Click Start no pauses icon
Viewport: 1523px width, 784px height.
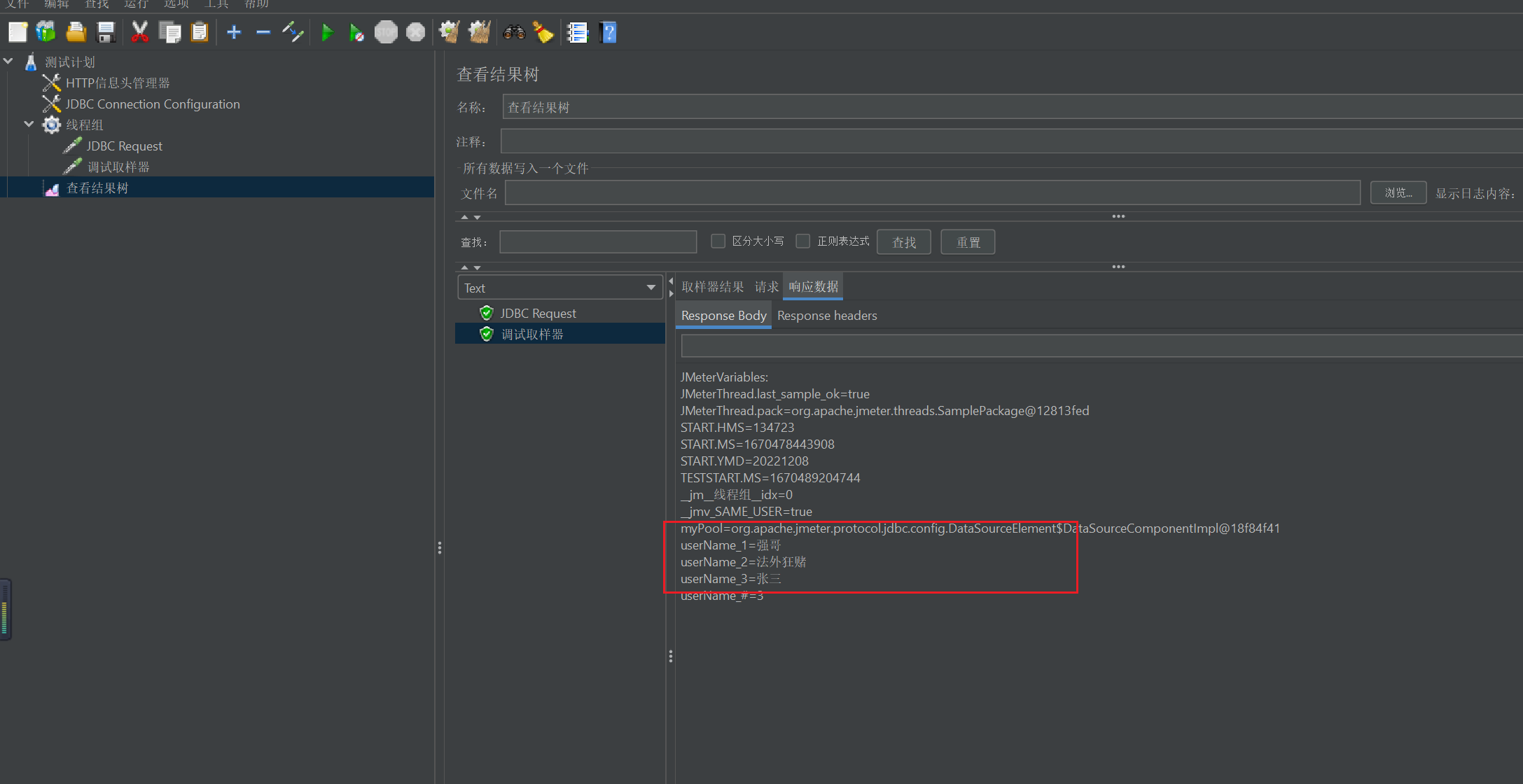356,32
